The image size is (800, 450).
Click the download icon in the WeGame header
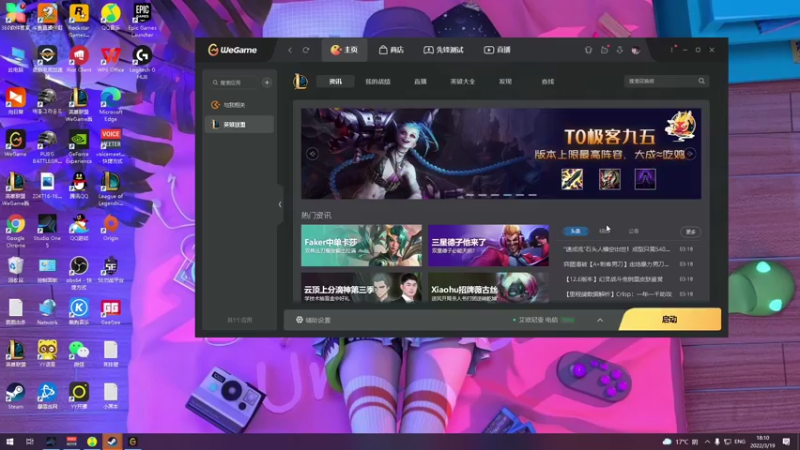620,50
